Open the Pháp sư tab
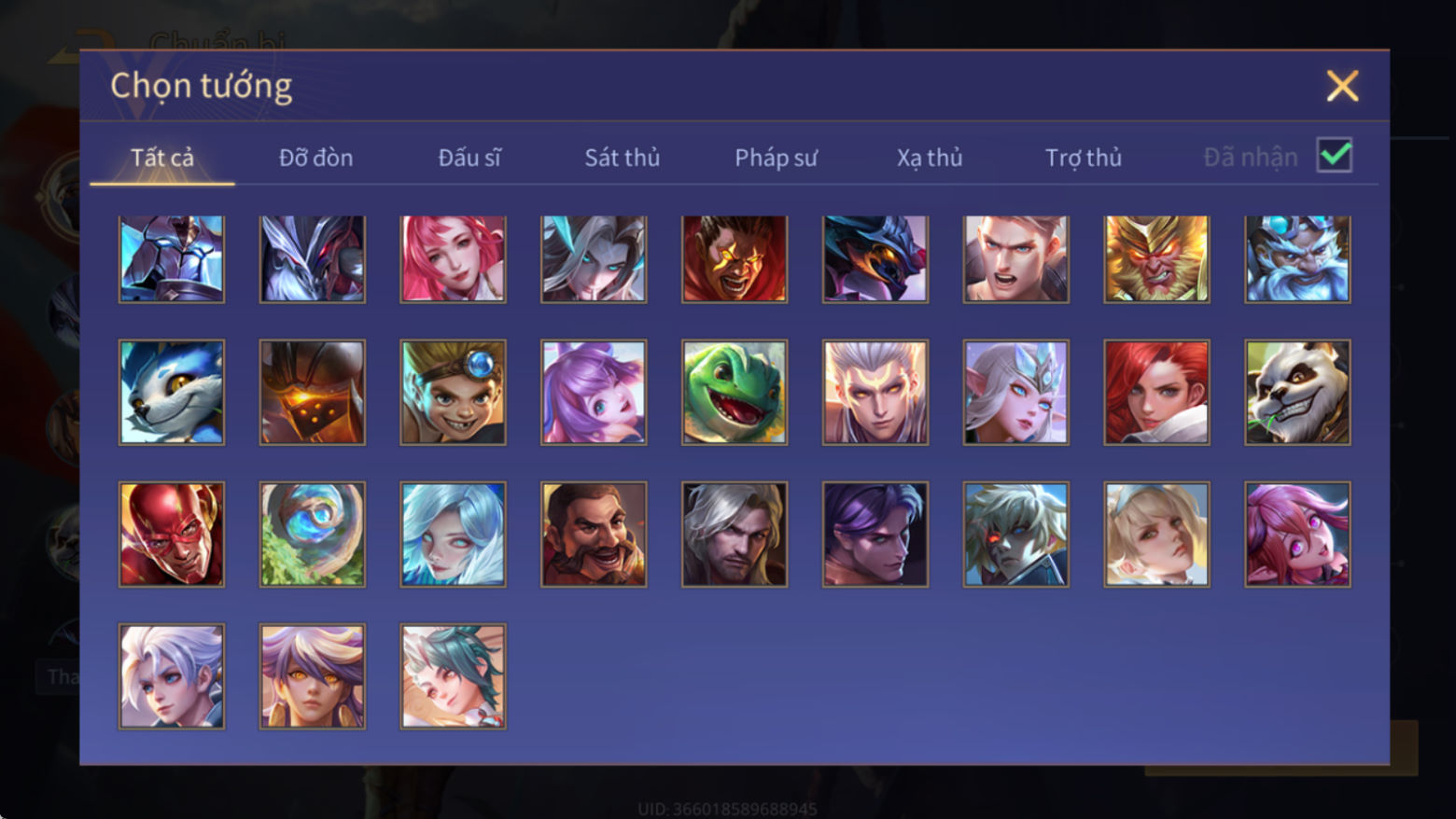This screenshot has width=1456, height=819. (776, 158)
